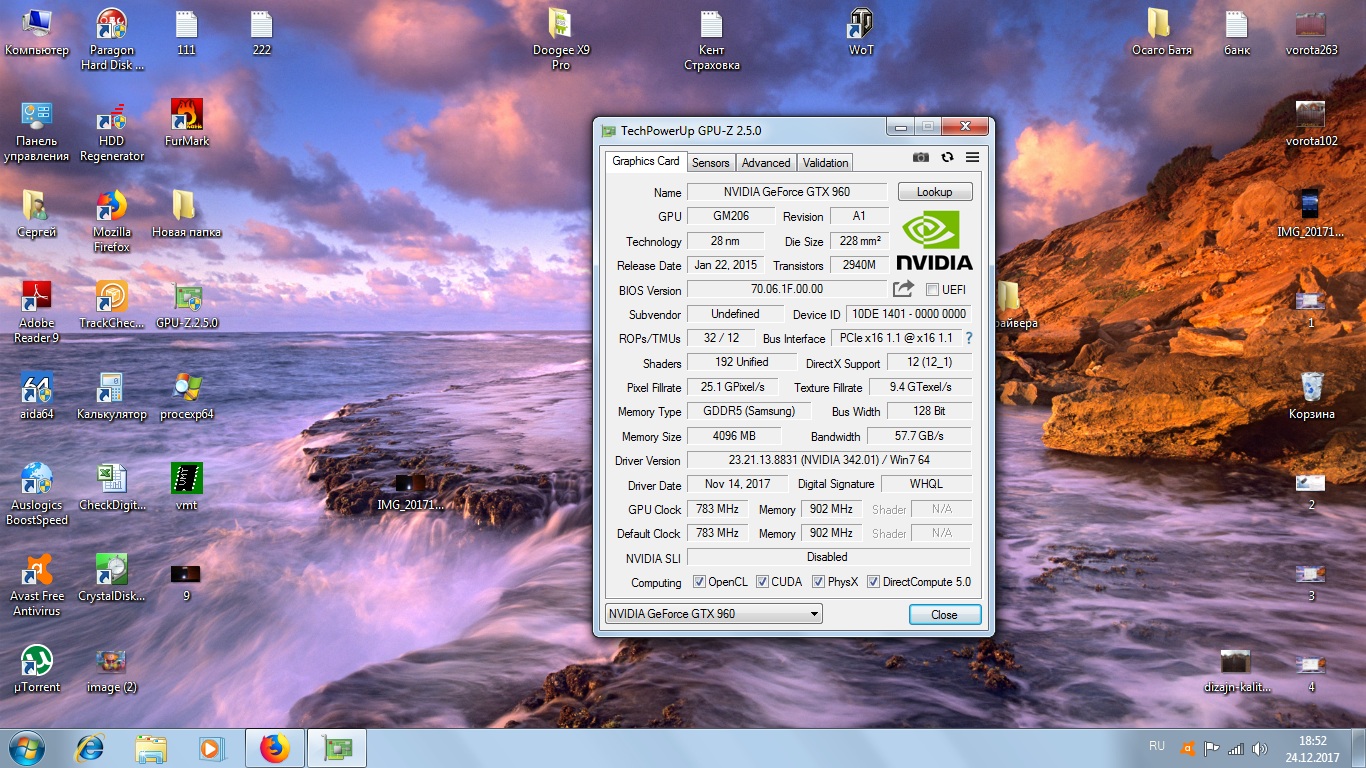Switch to the Sensors tab
Screen dimensions: 1366x768
(x=711, y=162)
